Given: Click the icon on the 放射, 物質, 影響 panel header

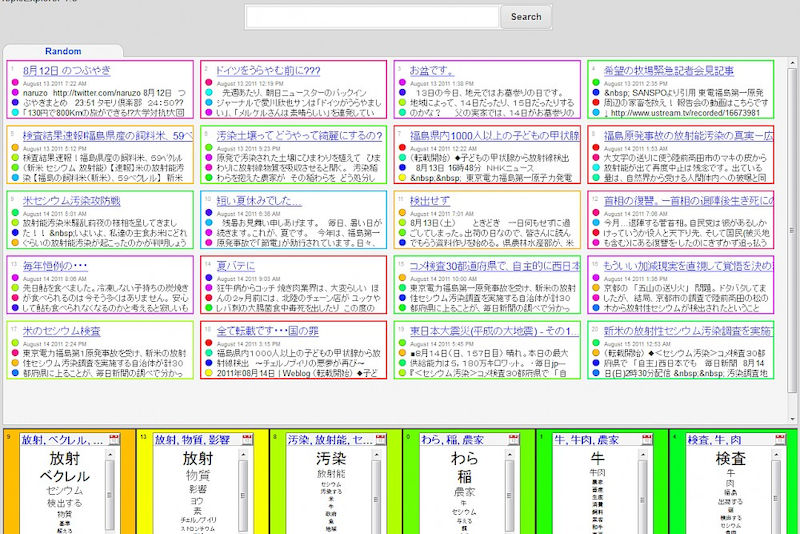Looking at the screenshot, I should point(247,439).
